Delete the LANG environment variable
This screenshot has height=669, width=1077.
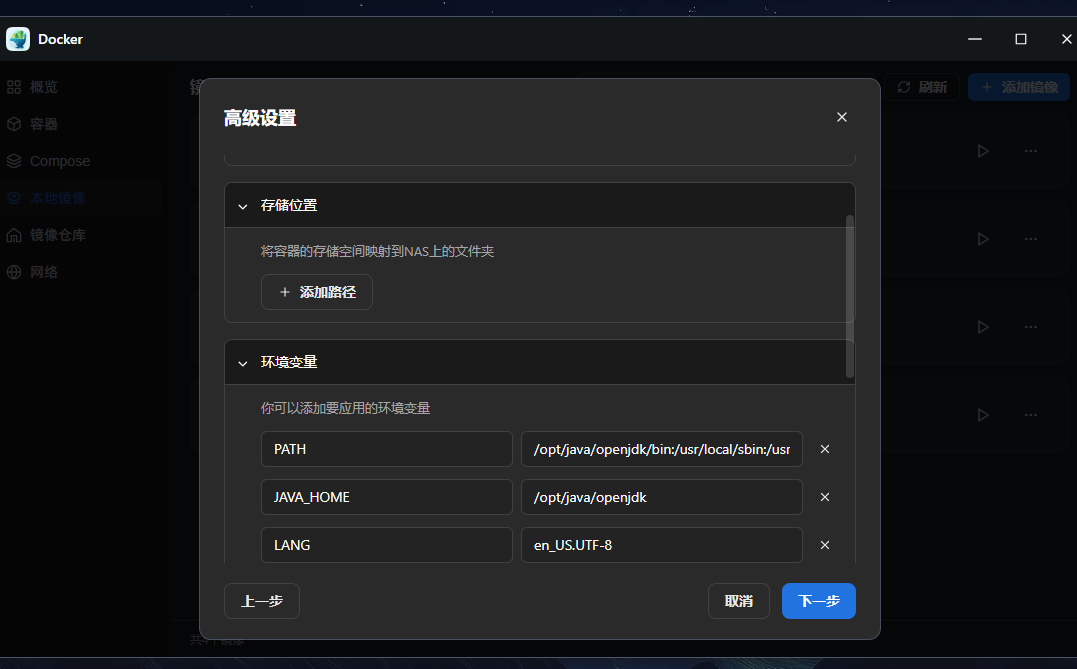[x=825, y=545]
